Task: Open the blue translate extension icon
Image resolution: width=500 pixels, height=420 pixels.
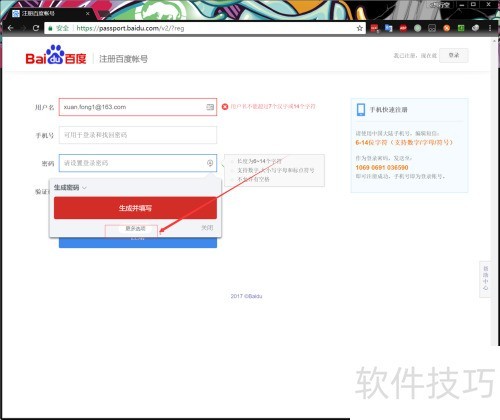Action: [x=389, y=28]
